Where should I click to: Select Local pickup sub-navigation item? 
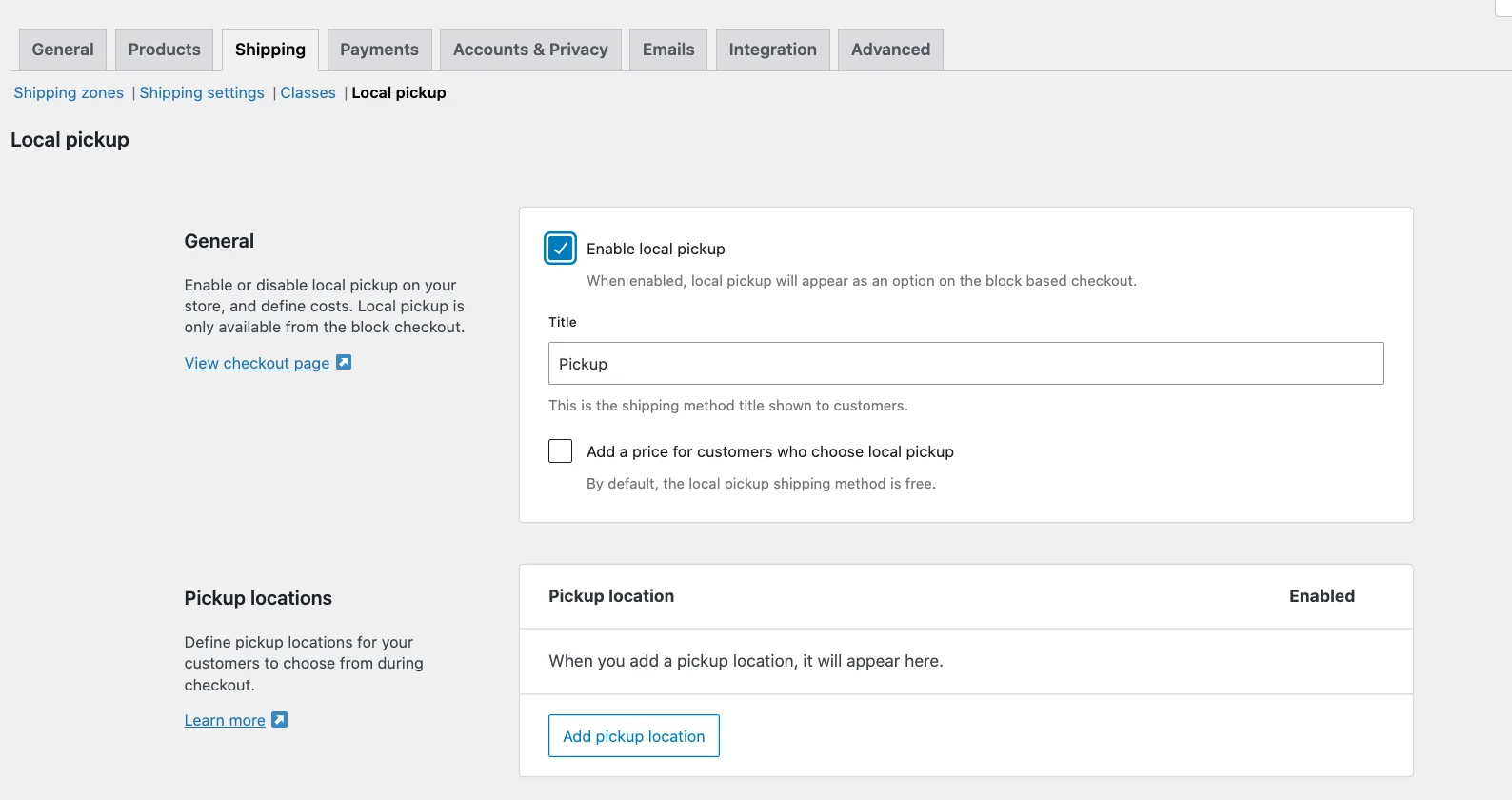pos(399,92)
